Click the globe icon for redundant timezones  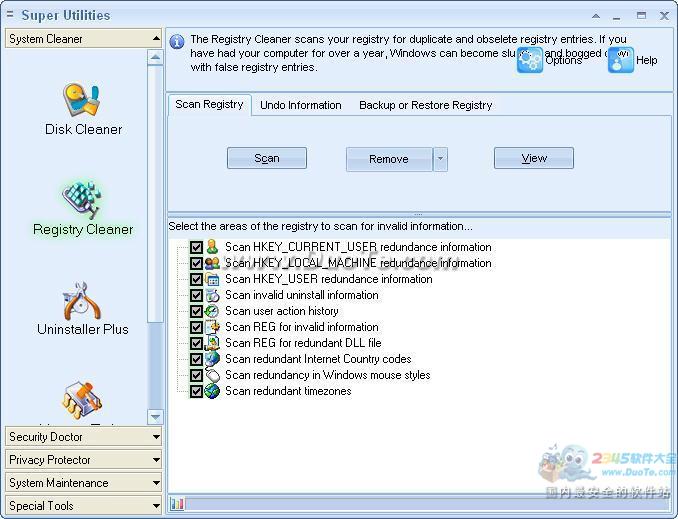(x=212, y=391)
